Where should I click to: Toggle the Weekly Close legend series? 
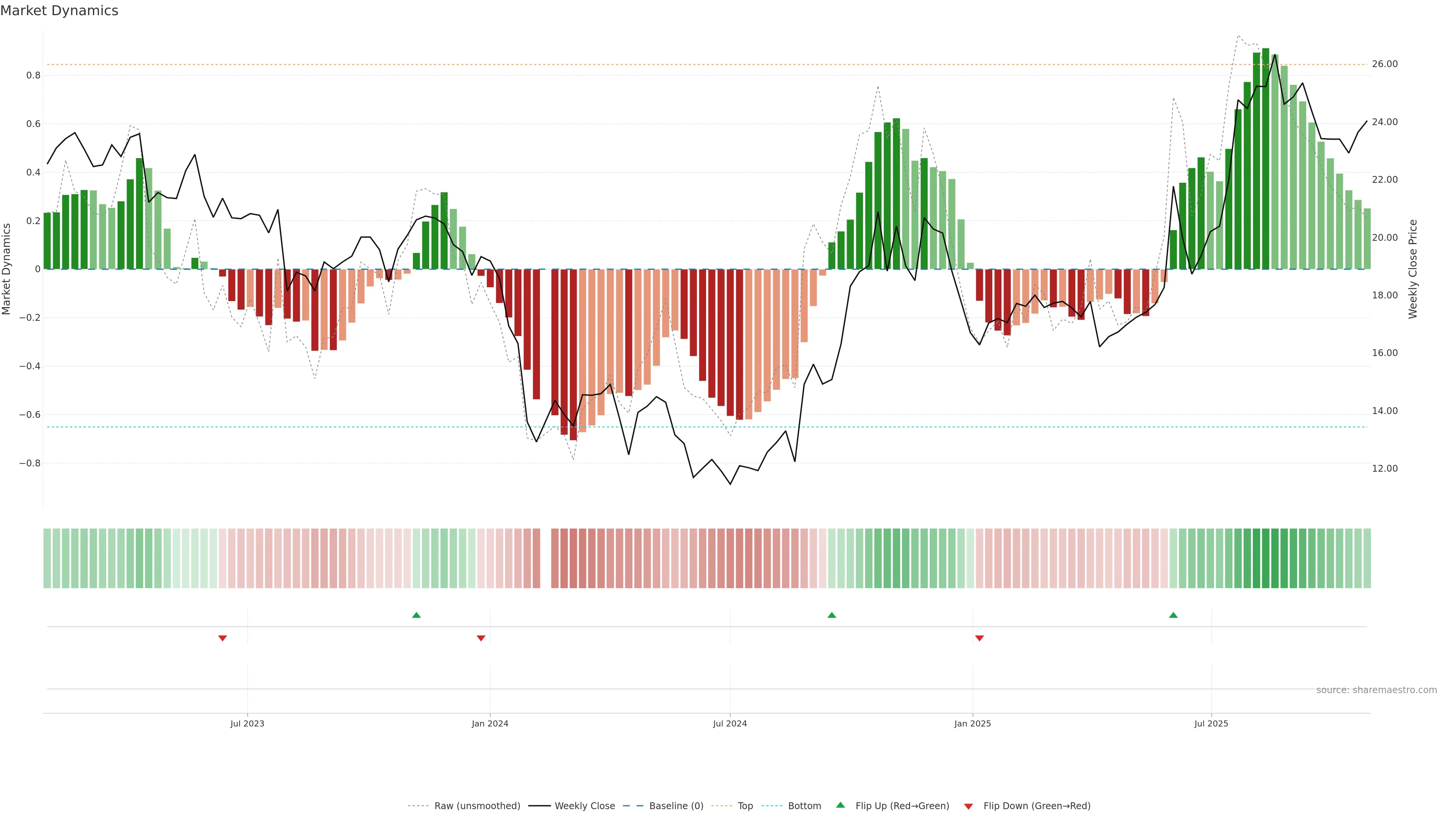(584, 806)
